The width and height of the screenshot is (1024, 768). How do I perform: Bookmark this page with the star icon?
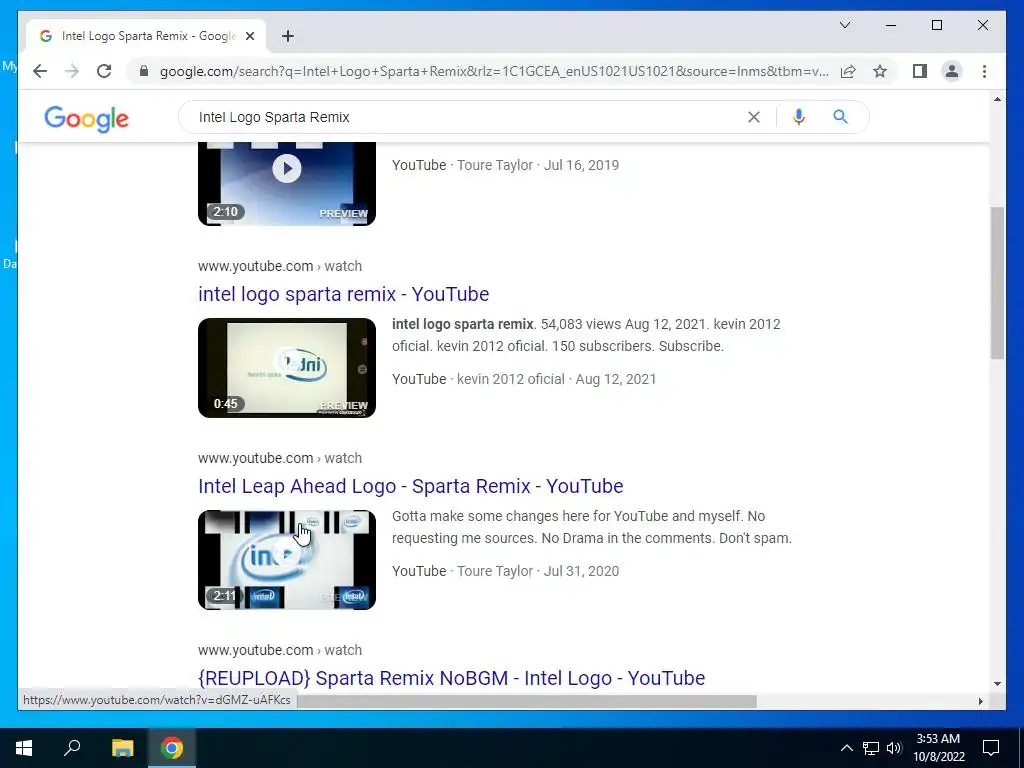(x=880, y=71)
